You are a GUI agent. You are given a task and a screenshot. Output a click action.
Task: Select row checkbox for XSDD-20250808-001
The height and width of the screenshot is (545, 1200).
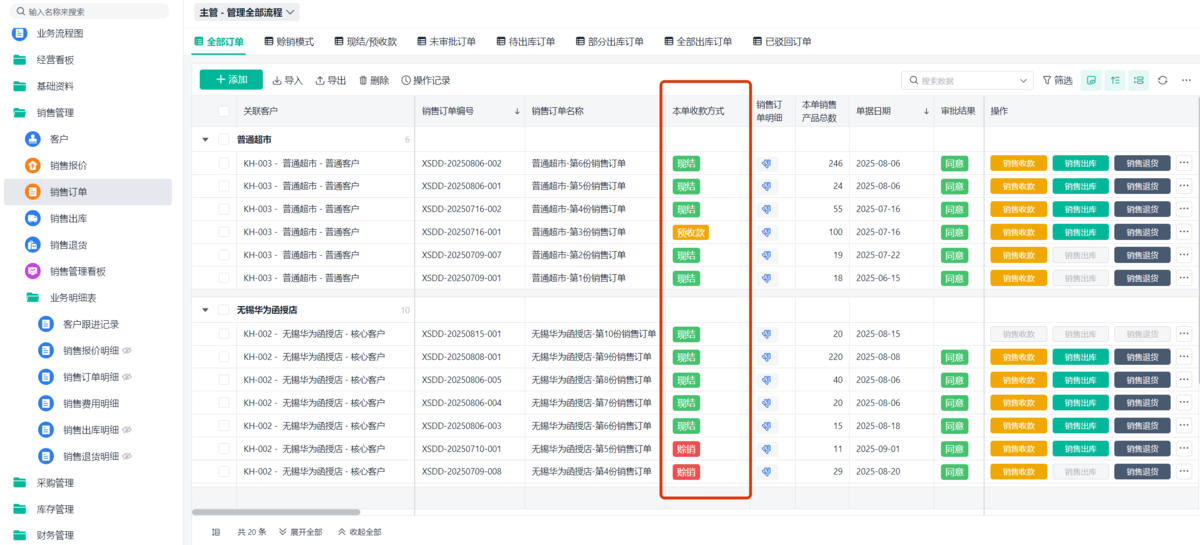pyautogui.click(x=224, y=357)
